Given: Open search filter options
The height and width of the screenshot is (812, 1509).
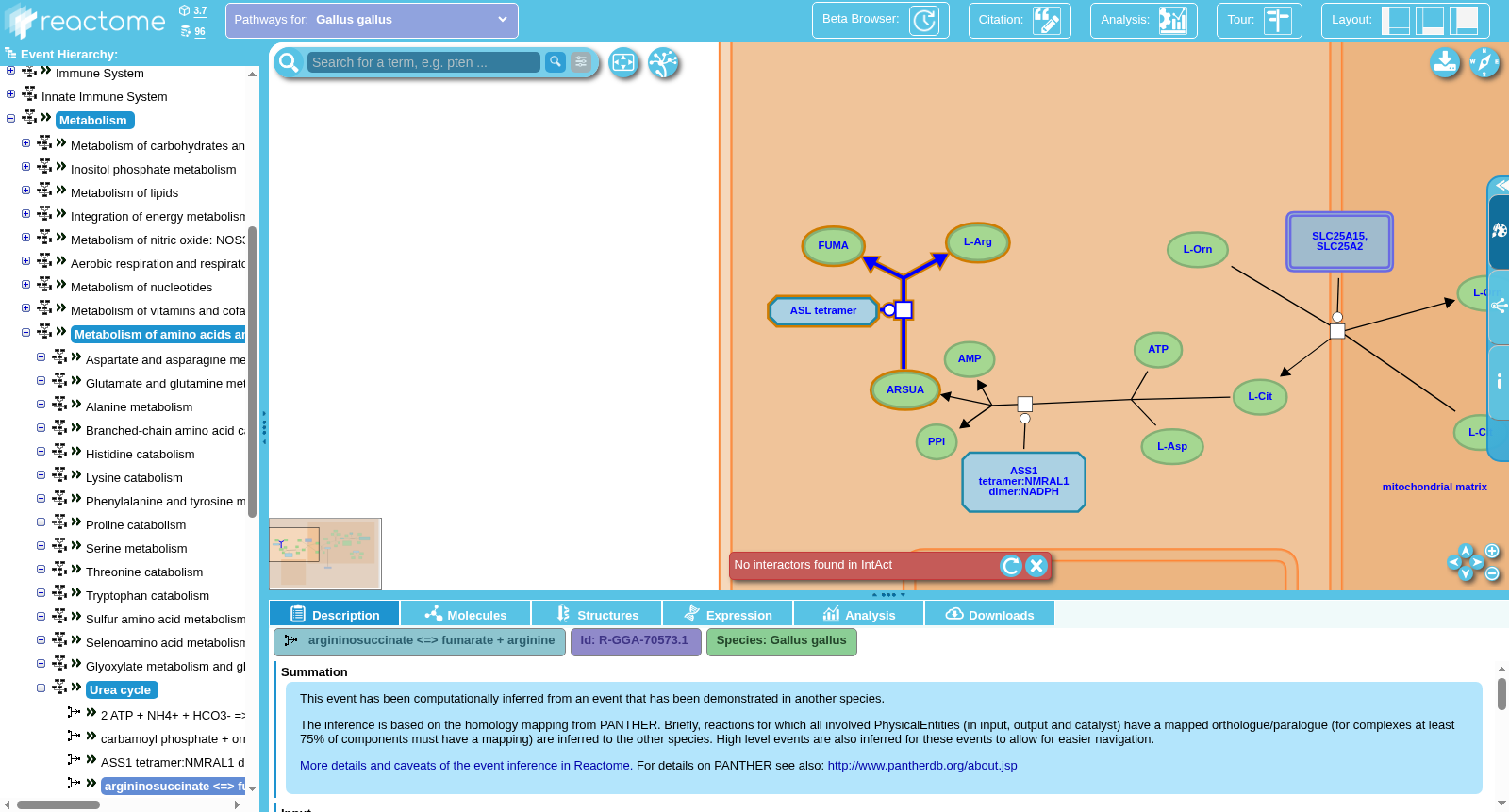Looking at the screenshot, I should coord(581,62).
